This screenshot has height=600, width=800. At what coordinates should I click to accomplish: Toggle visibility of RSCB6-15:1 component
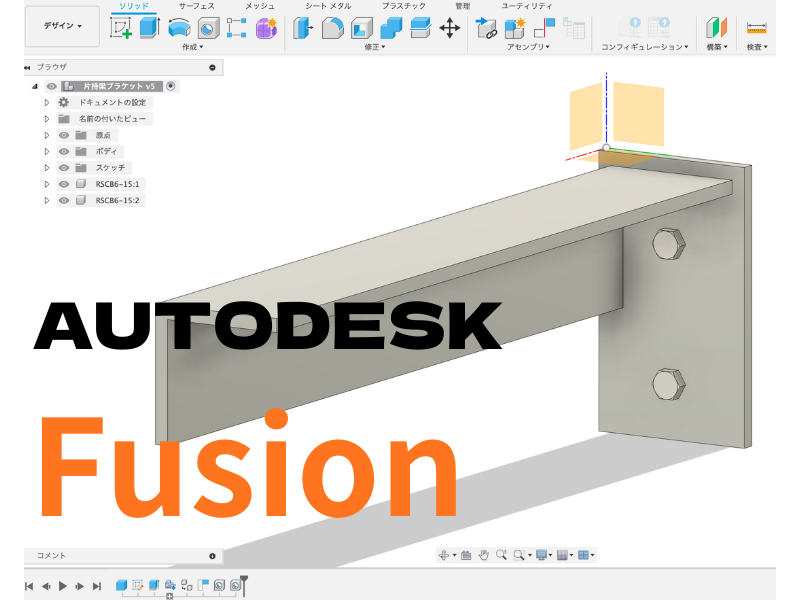(63, 184)
